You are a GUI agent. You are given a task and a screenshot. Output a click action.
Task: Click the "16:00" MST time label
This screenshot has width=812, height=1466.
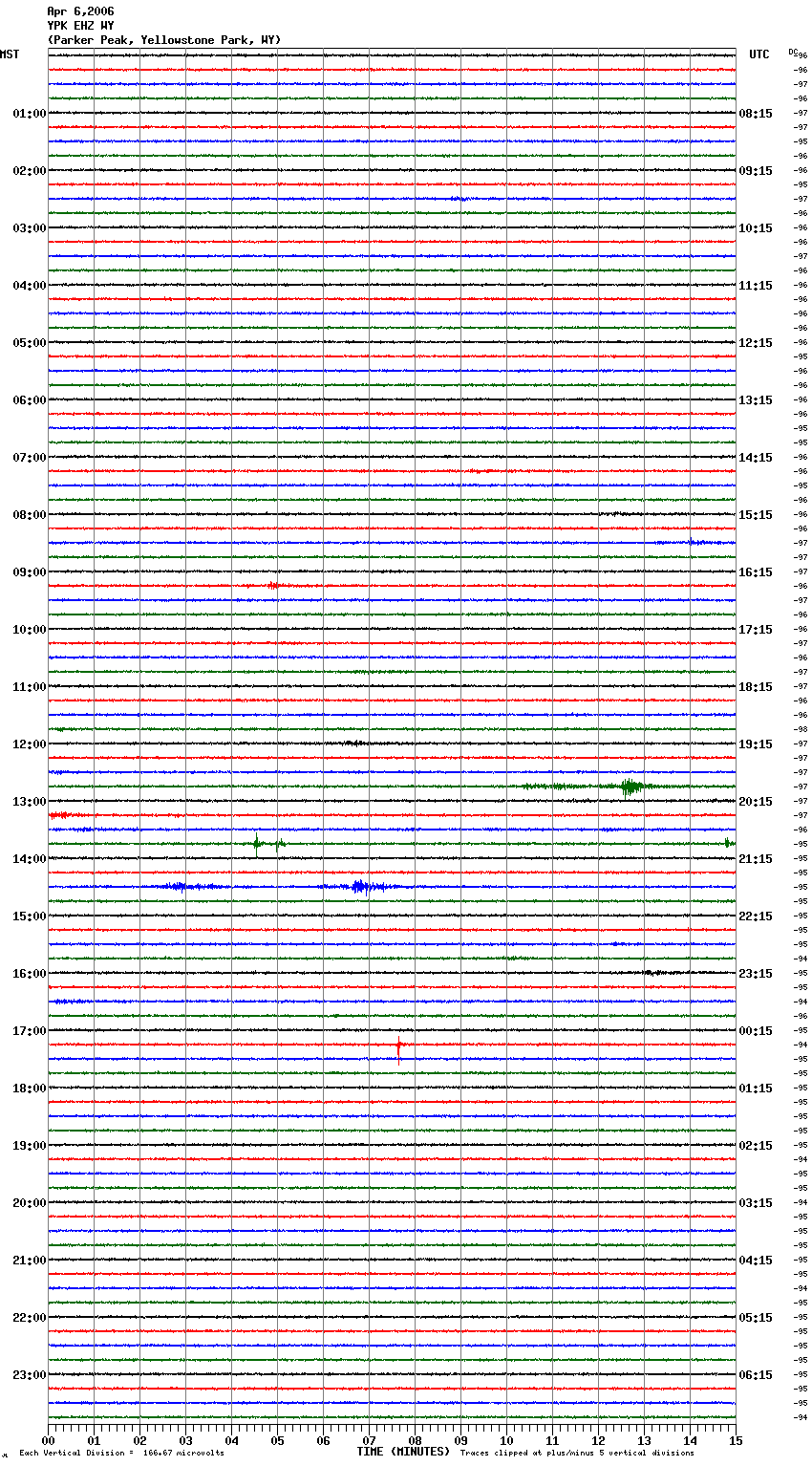point(30,974)
